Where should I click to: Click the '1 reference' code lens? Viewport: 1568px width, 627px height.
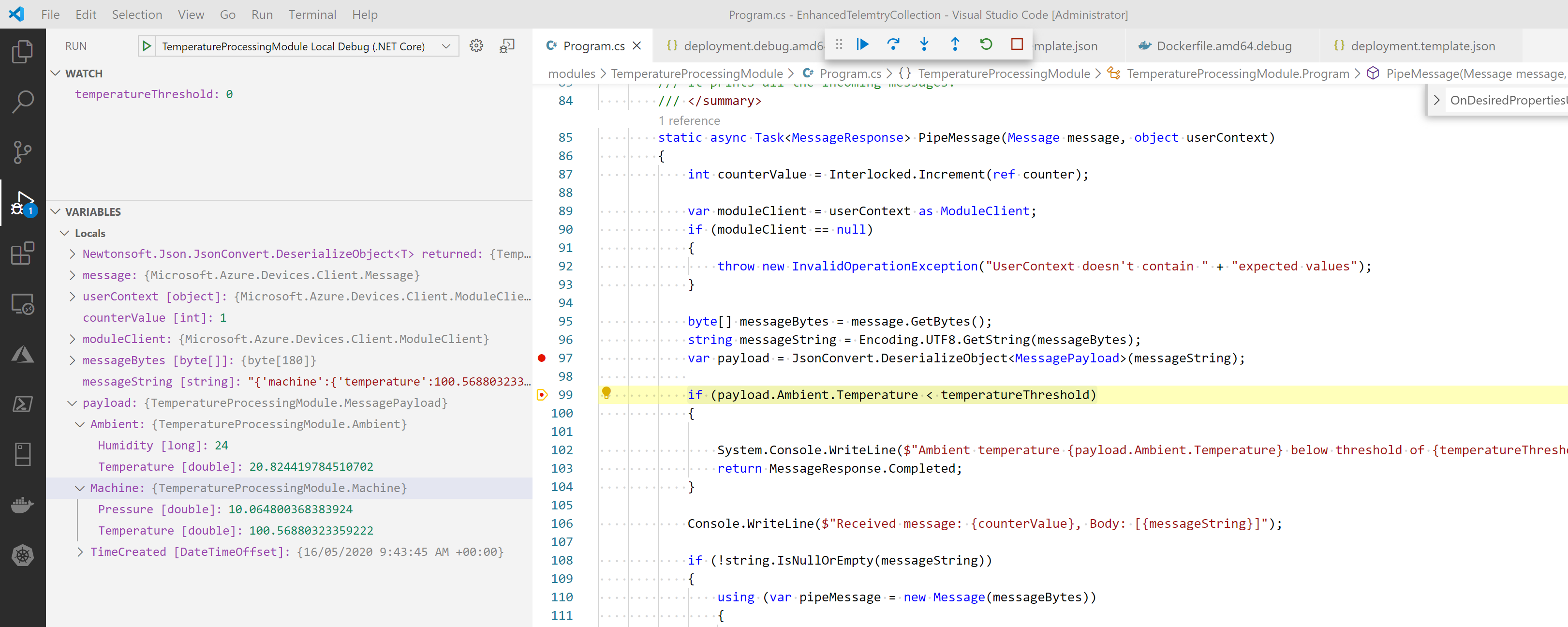[689, 120]
